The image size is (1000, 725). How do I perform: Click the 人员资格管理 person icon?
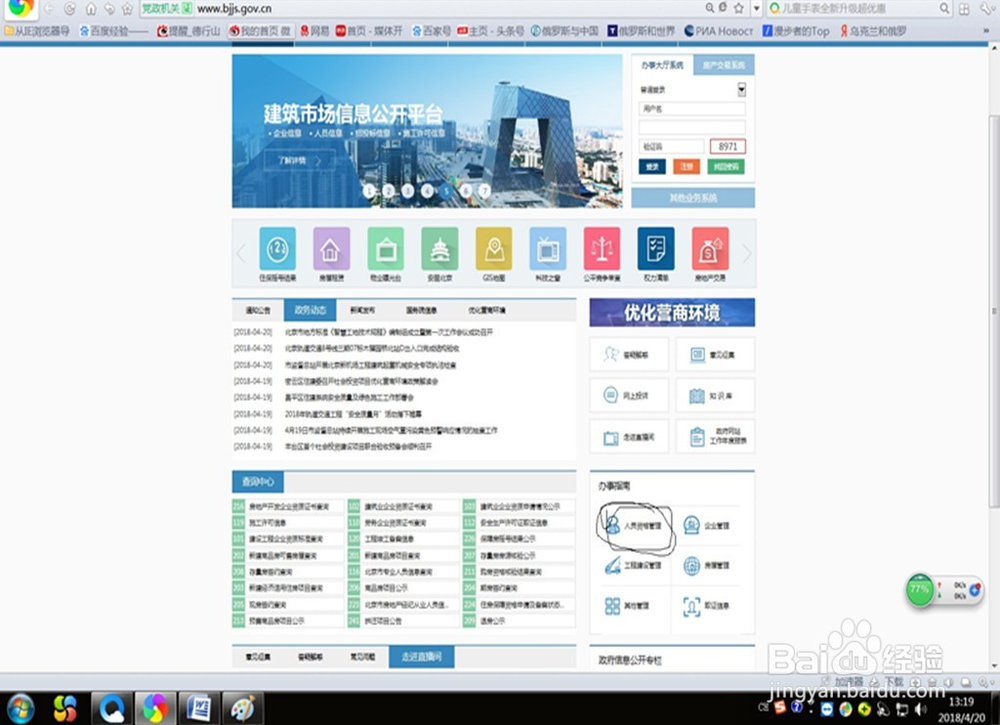[613, 525]
